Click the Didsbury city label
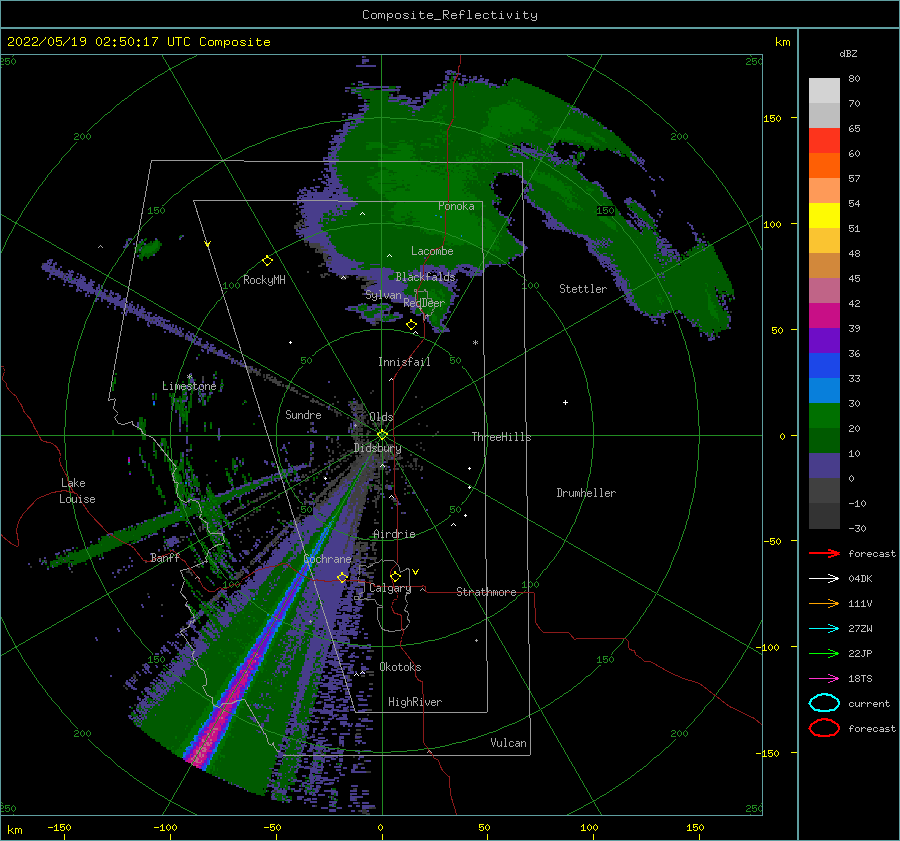The image size is (900, 841). pos(377,448)
